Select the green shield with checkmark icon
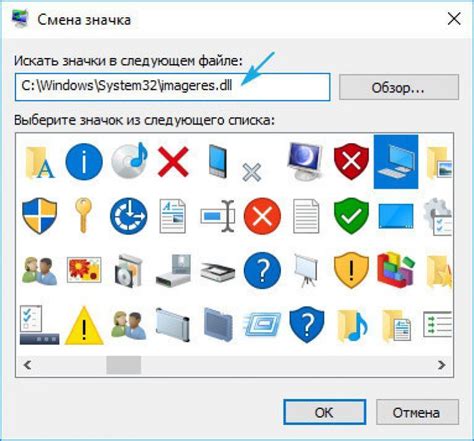Screen dimensions: 474x441 click(x=351, y=216)
